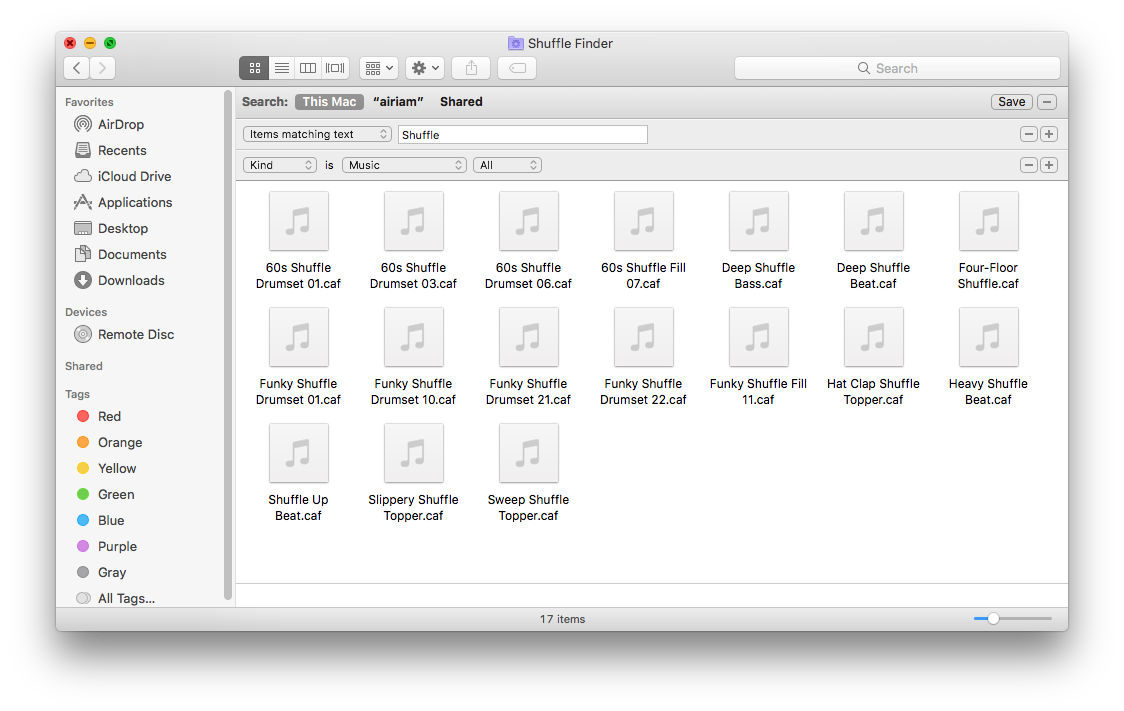The height and width of the screenshot is (711, 1124).
Task: Add a criterion after matching text row
Action: click(x=1049, y=134)
